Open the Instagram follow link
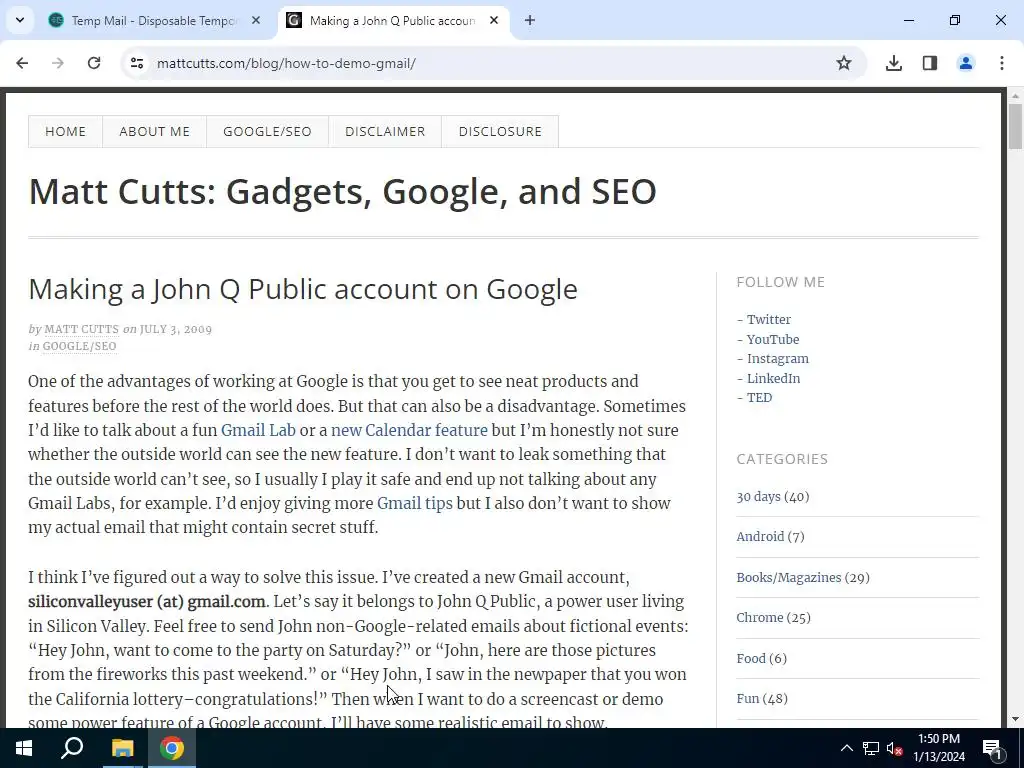 (778, 359)
